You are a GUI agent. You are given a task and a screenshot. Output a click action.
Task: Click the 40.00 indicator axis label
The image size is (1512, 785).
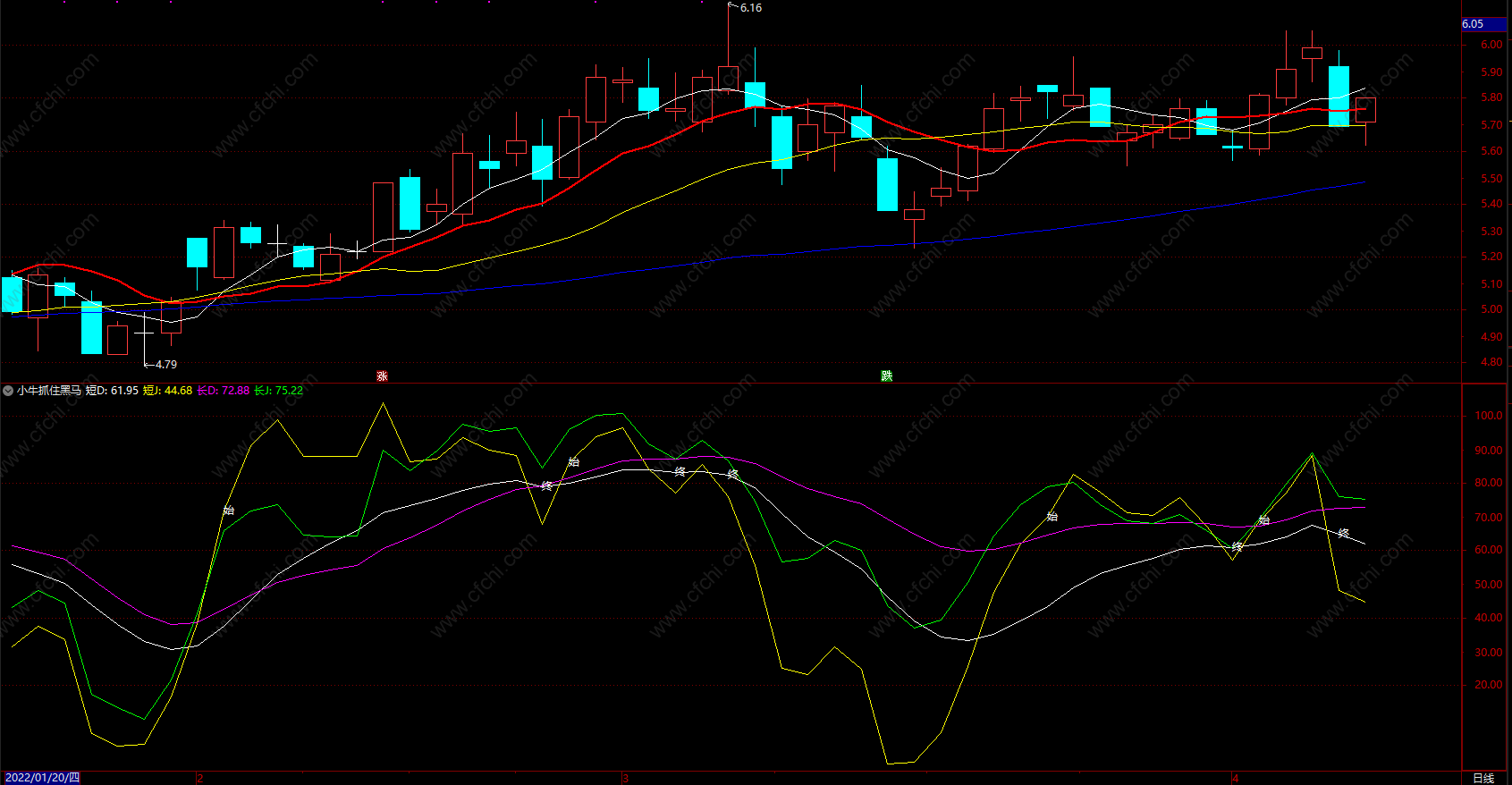click(x=1489, y=618)
